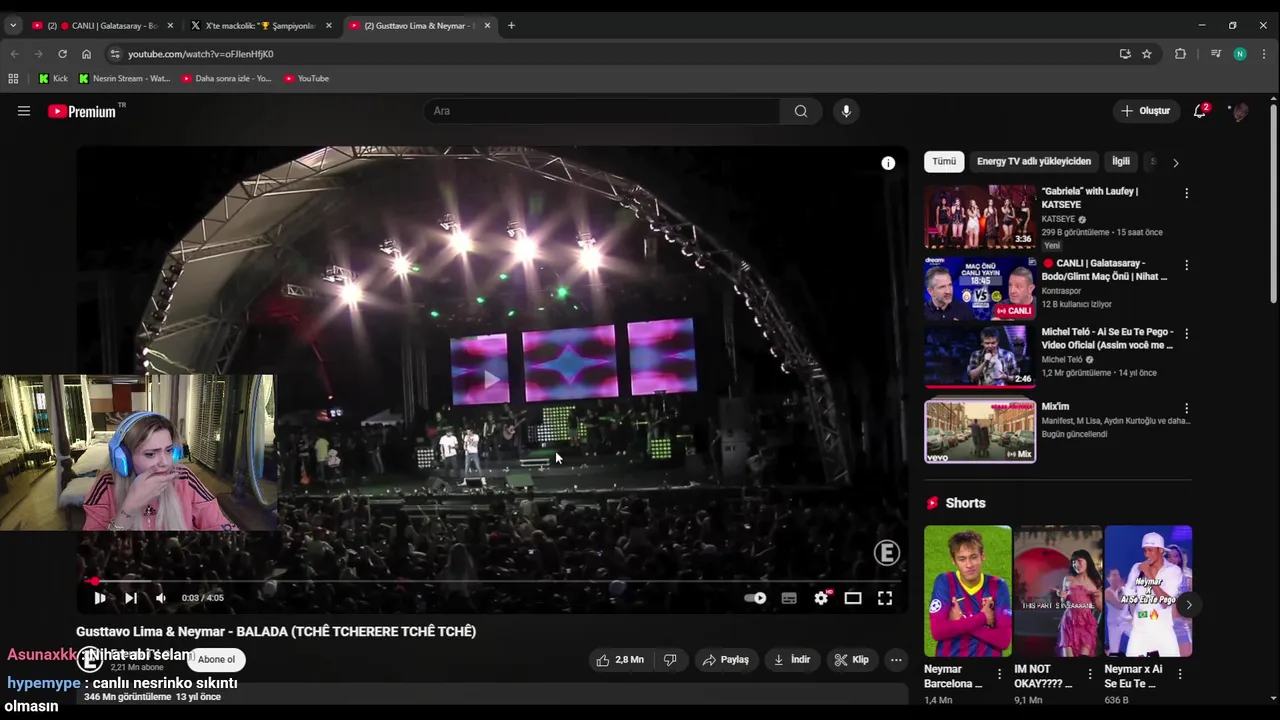The height and width of the screenshot is (720, 1280).
Task: Open the Michel Teló 'Ai Se Eu Te Pego' title
Action: click(x=1107, y=338)
